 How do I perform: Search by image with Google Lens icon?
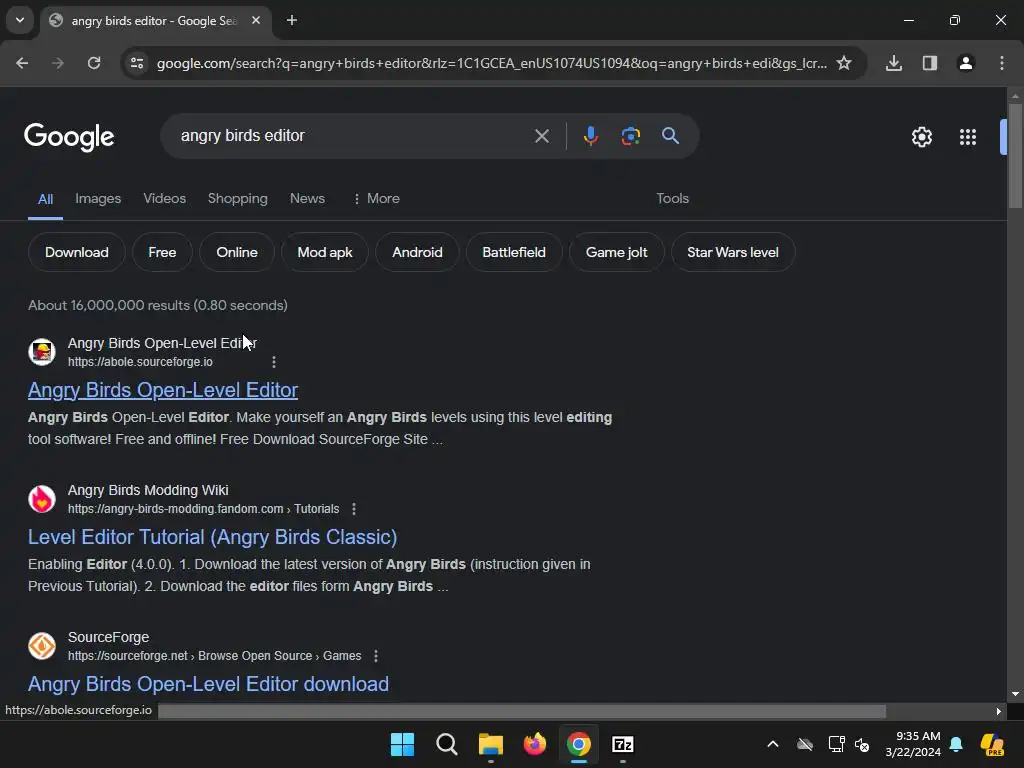(630, 136)
